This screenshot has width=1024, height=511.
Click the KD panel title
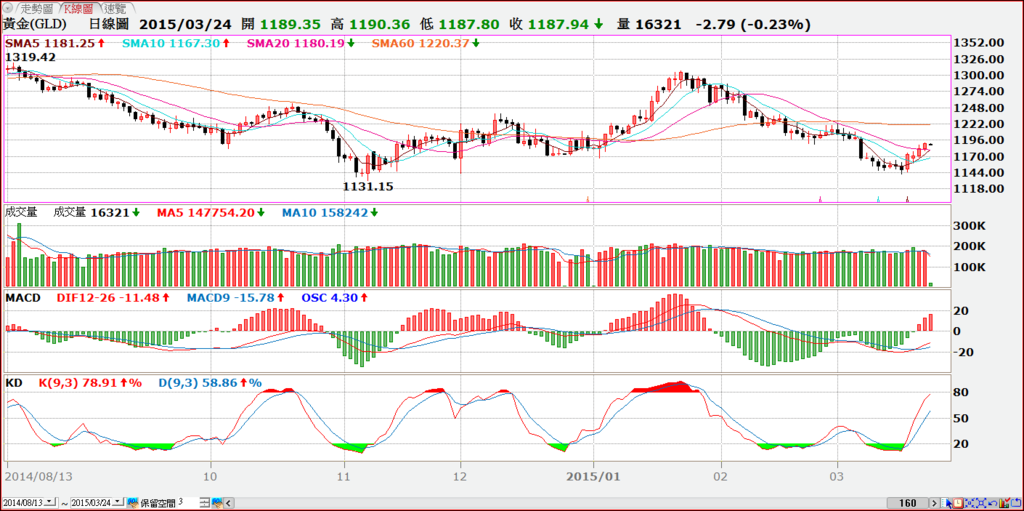click(x=13, y=382)
